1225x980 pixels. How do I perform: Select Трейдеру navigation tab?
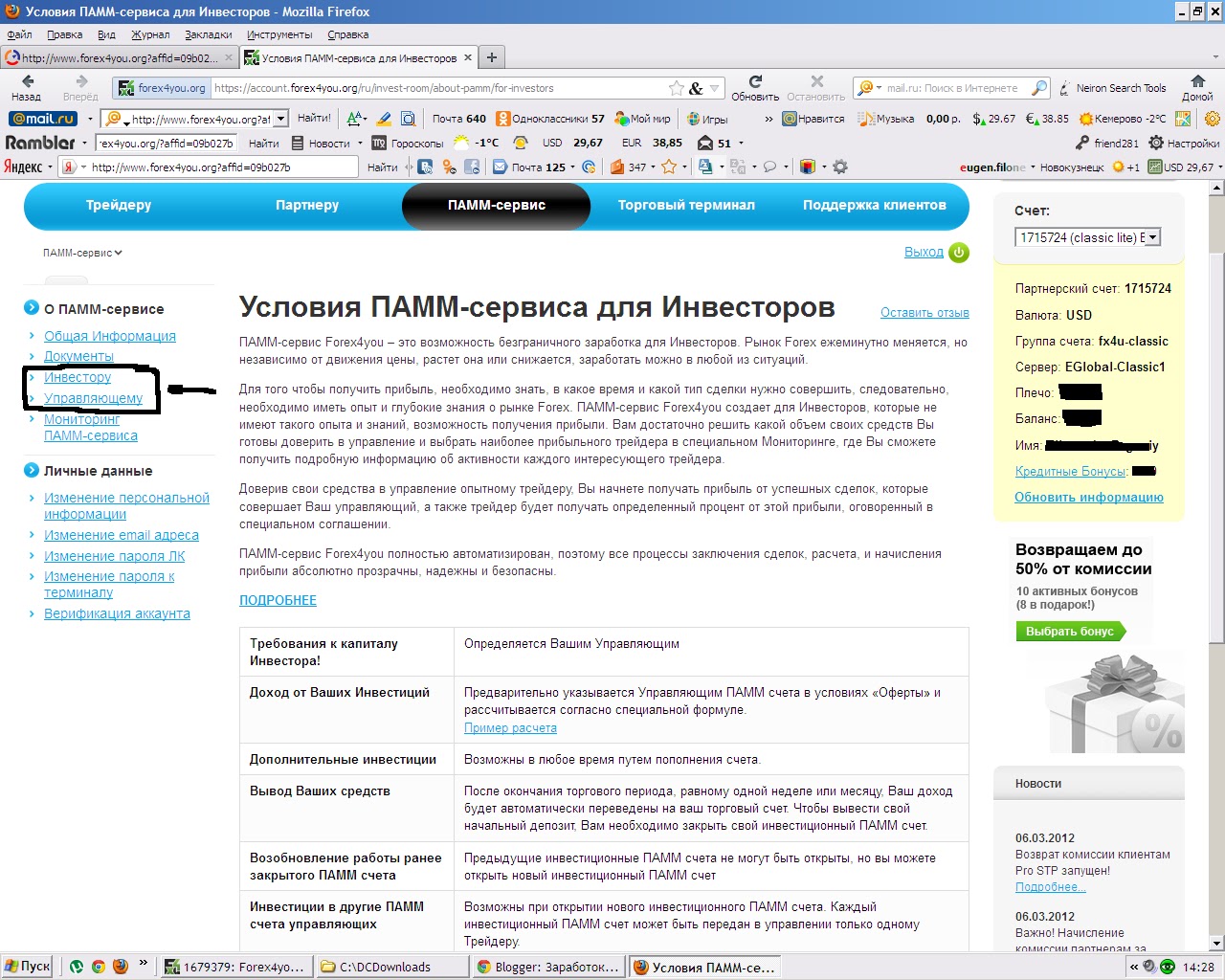(x=119, y=205)
